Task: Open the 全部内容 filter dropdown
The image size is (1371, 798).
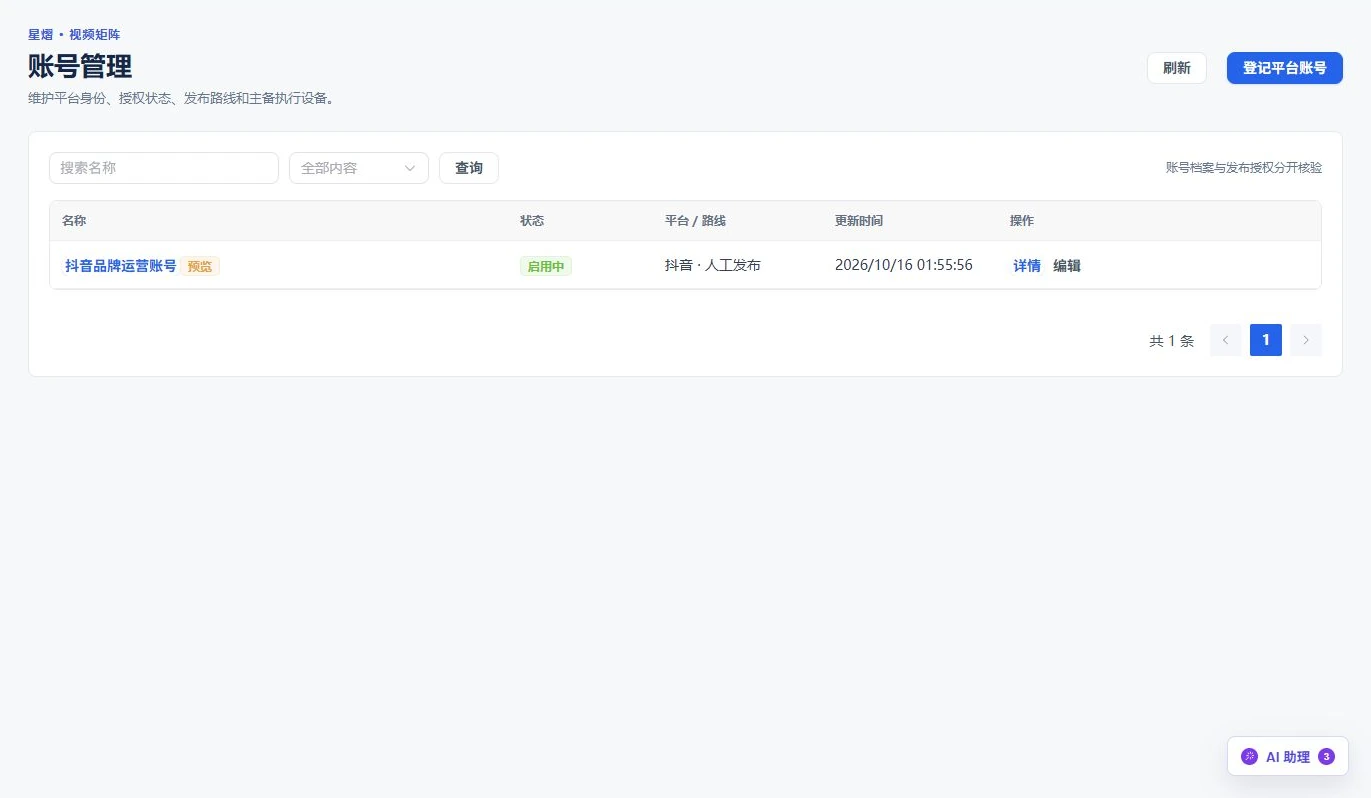Action: point(359,168)
